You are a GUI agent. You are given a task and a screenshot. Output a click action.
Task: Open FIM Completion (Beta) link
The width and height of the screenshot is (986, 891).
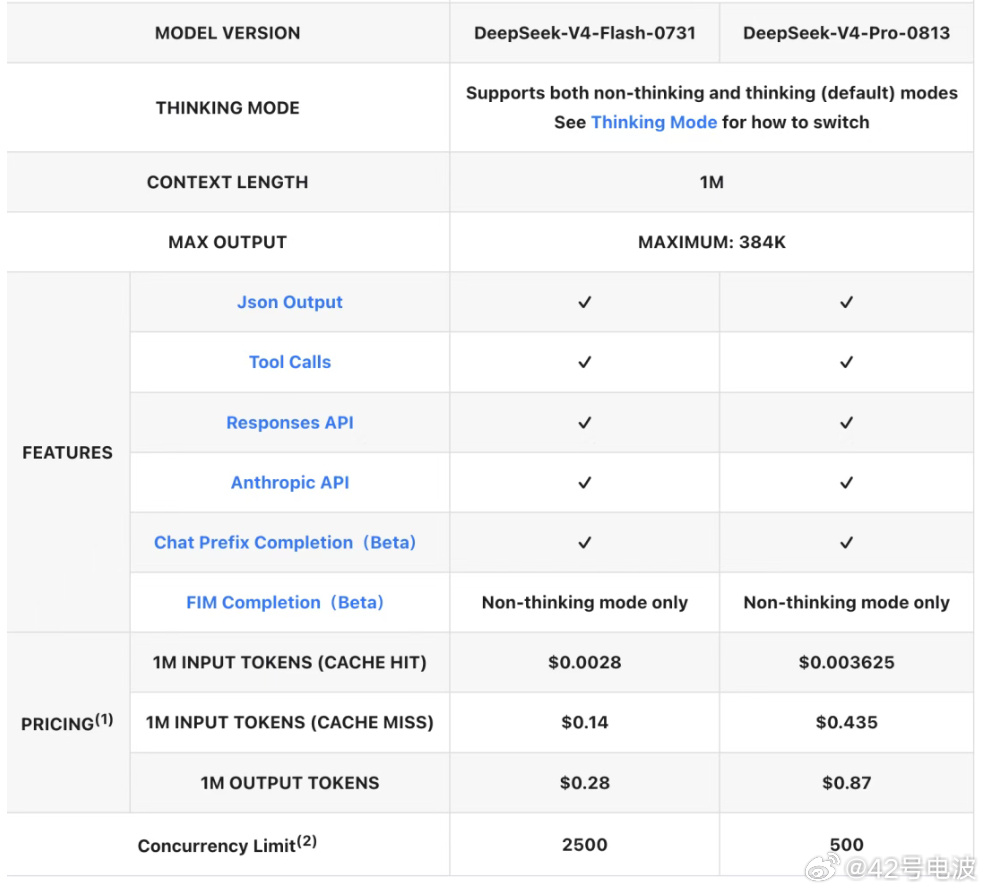(x=284, y=602)
